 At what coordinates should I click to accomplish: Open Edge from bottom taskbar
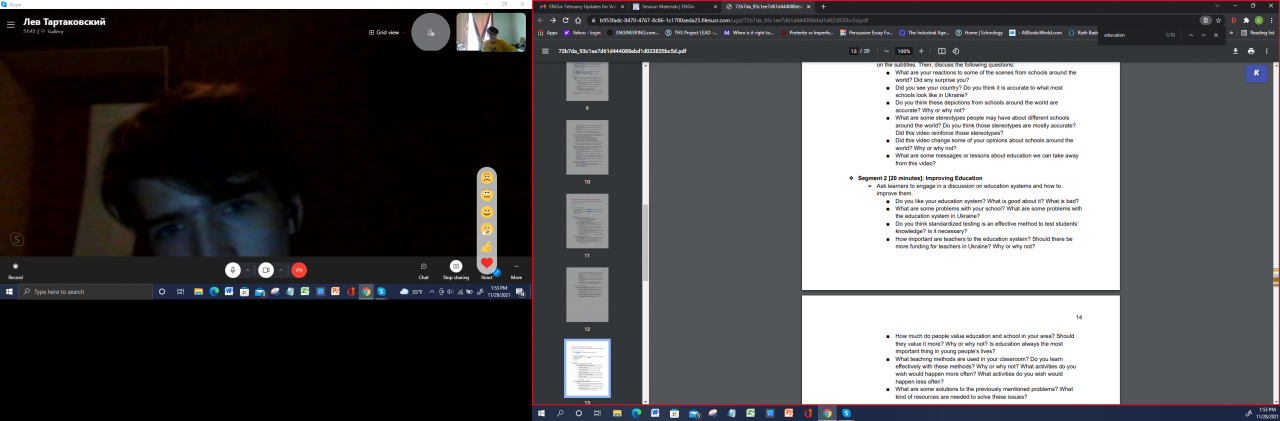636,412
